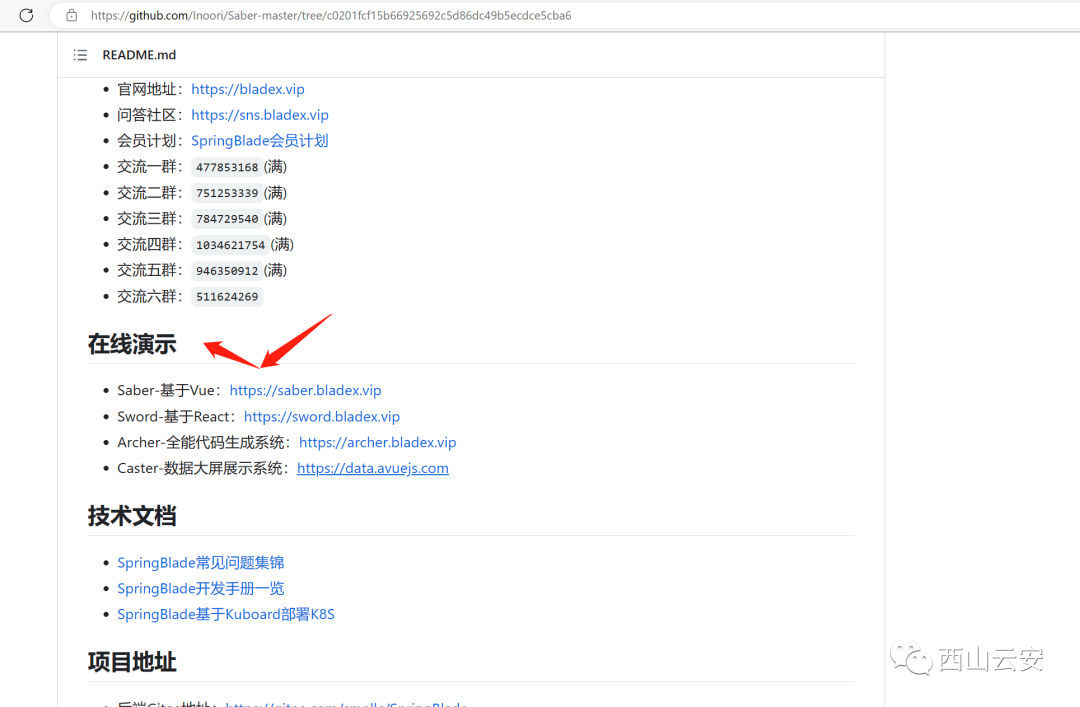The height and width of the screenshot is (707, 1080).
Task: Click group number 1034621754
Action: [231, 245]
